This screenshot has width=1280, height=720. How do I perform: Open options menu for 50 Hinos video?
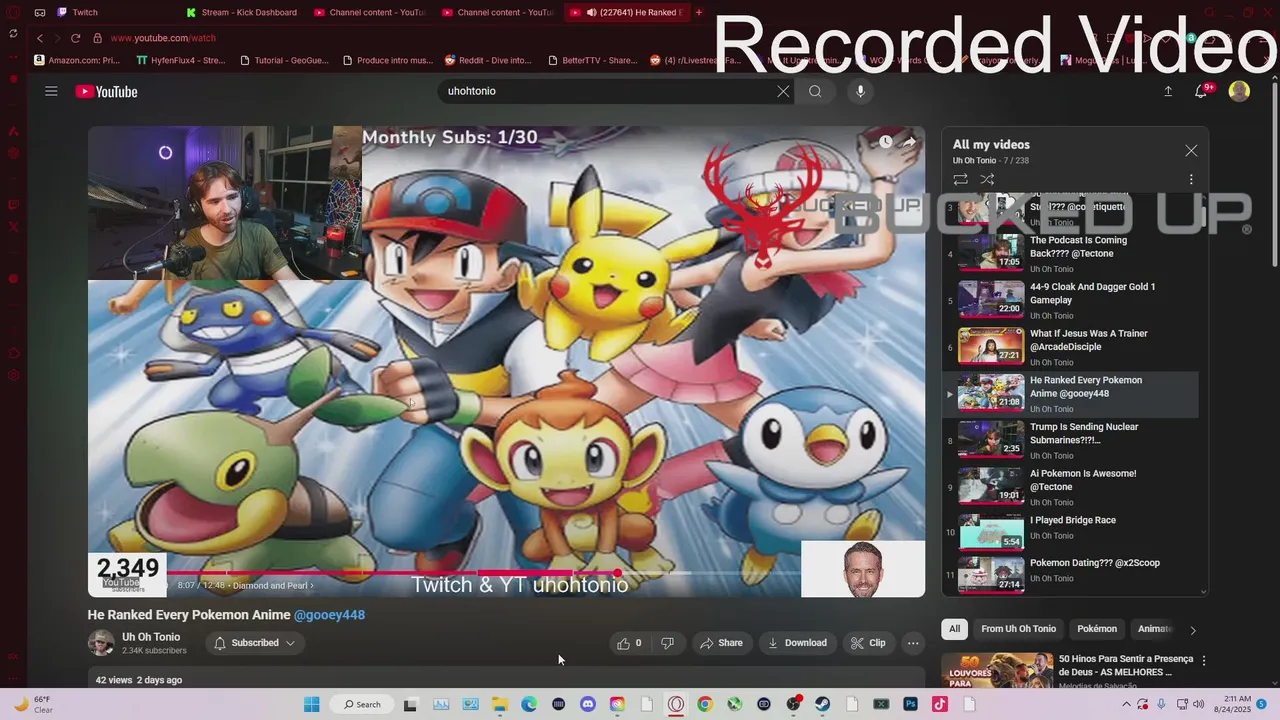[1204, 661]
